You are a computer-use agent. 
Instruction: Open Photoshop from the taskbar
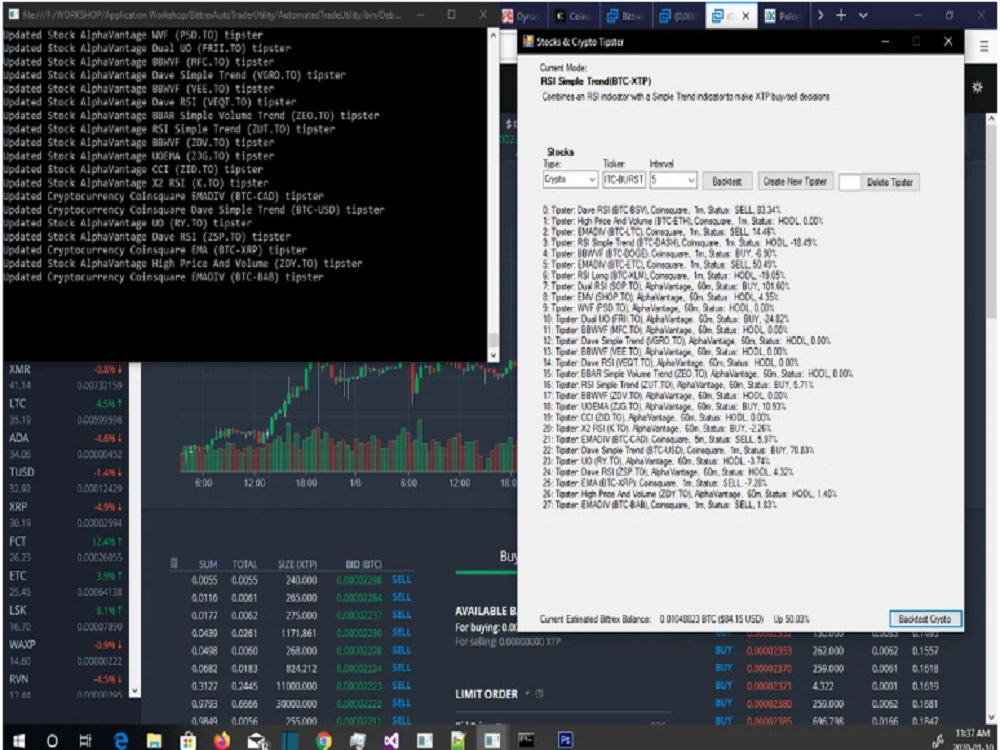565,740
